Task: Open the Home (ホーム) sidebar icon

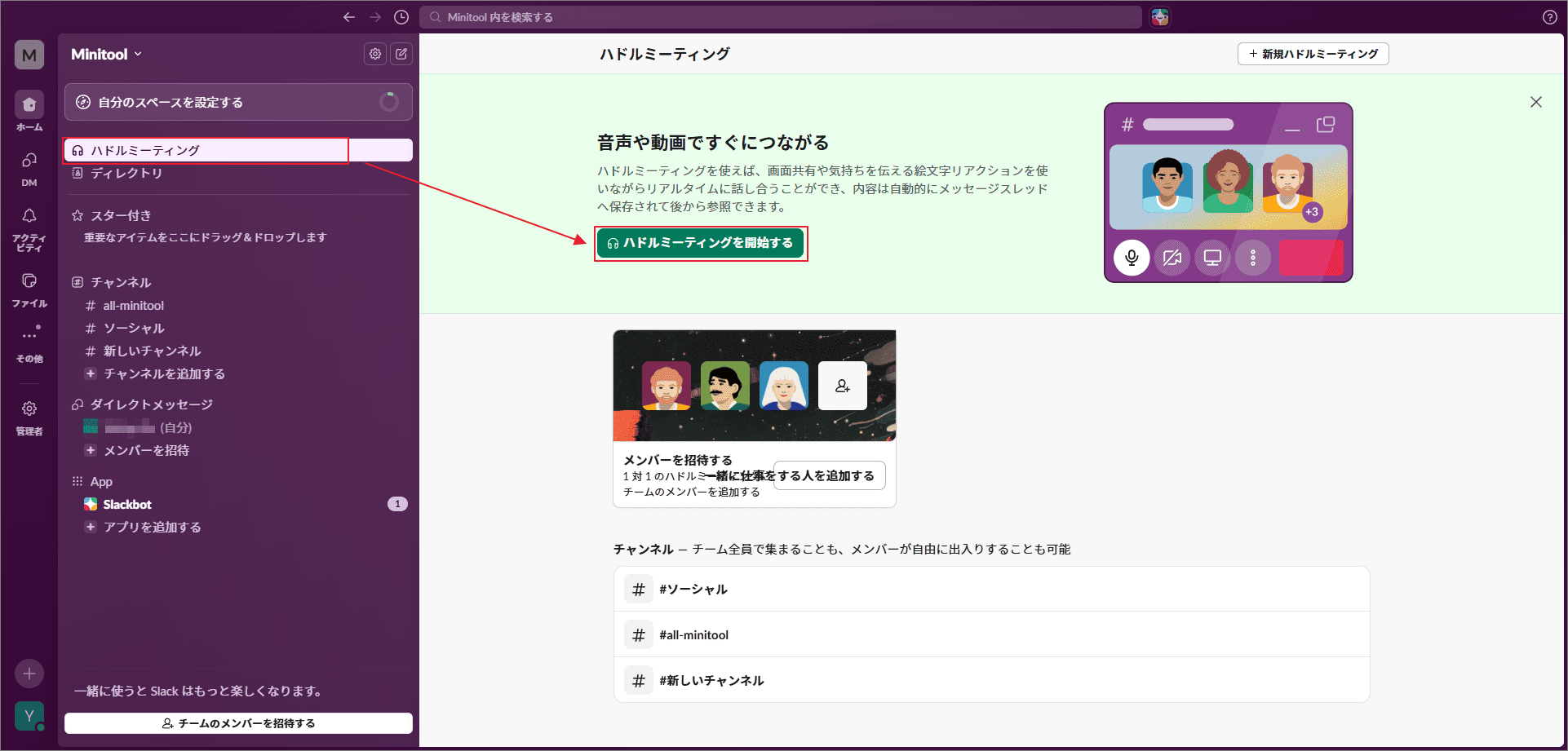Action: coord(29,104)
